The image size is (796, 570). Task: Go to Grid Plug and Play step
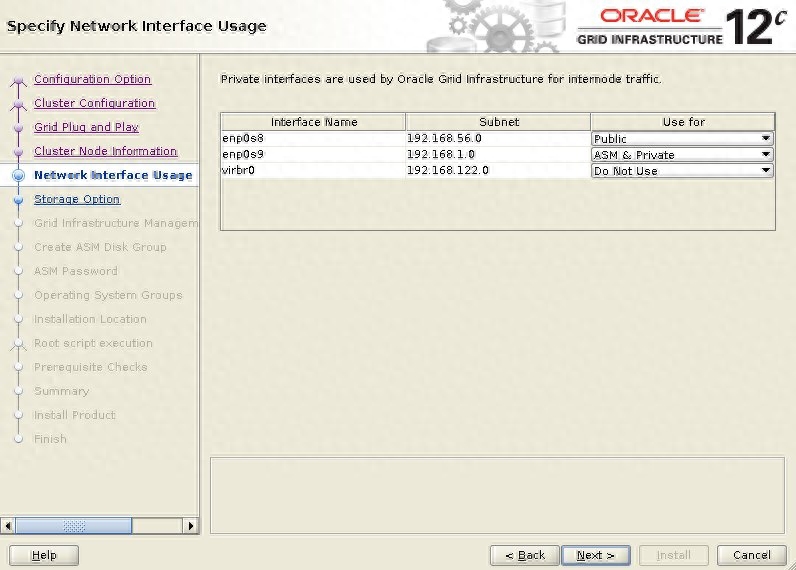click(86, 127)
